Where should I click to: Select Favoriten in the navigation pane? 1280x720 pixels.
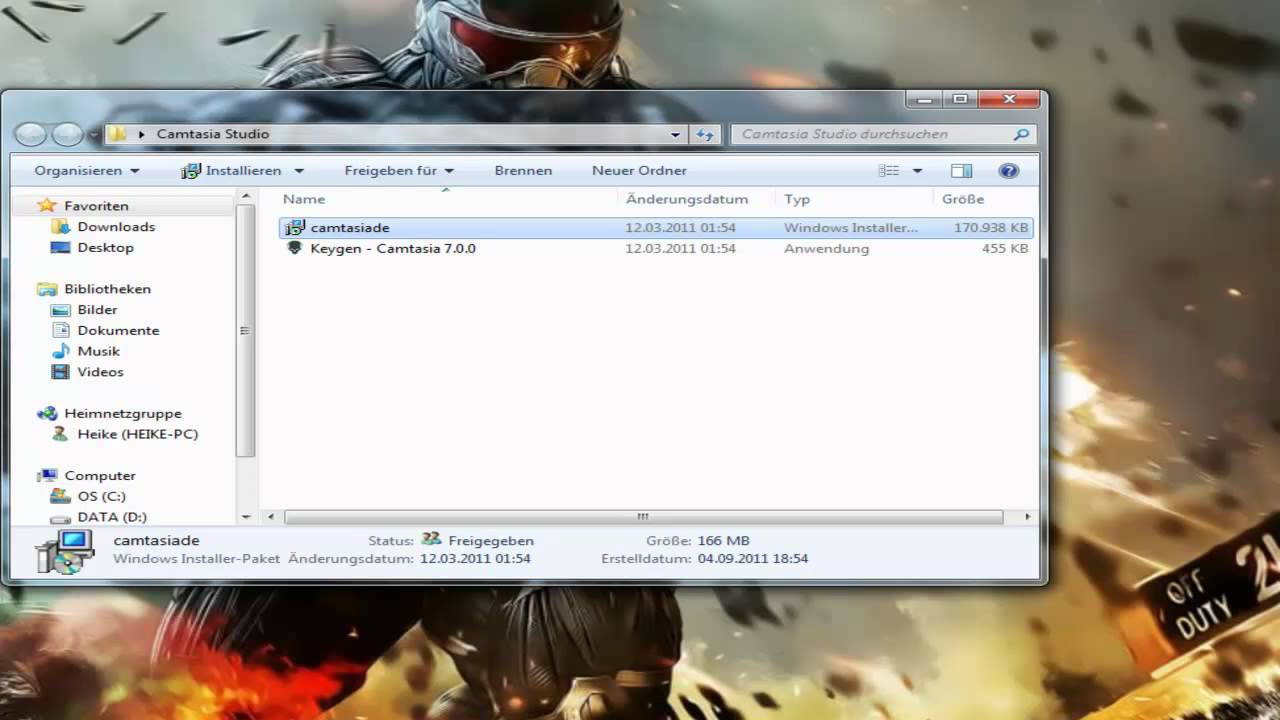(x=96, y=205)
